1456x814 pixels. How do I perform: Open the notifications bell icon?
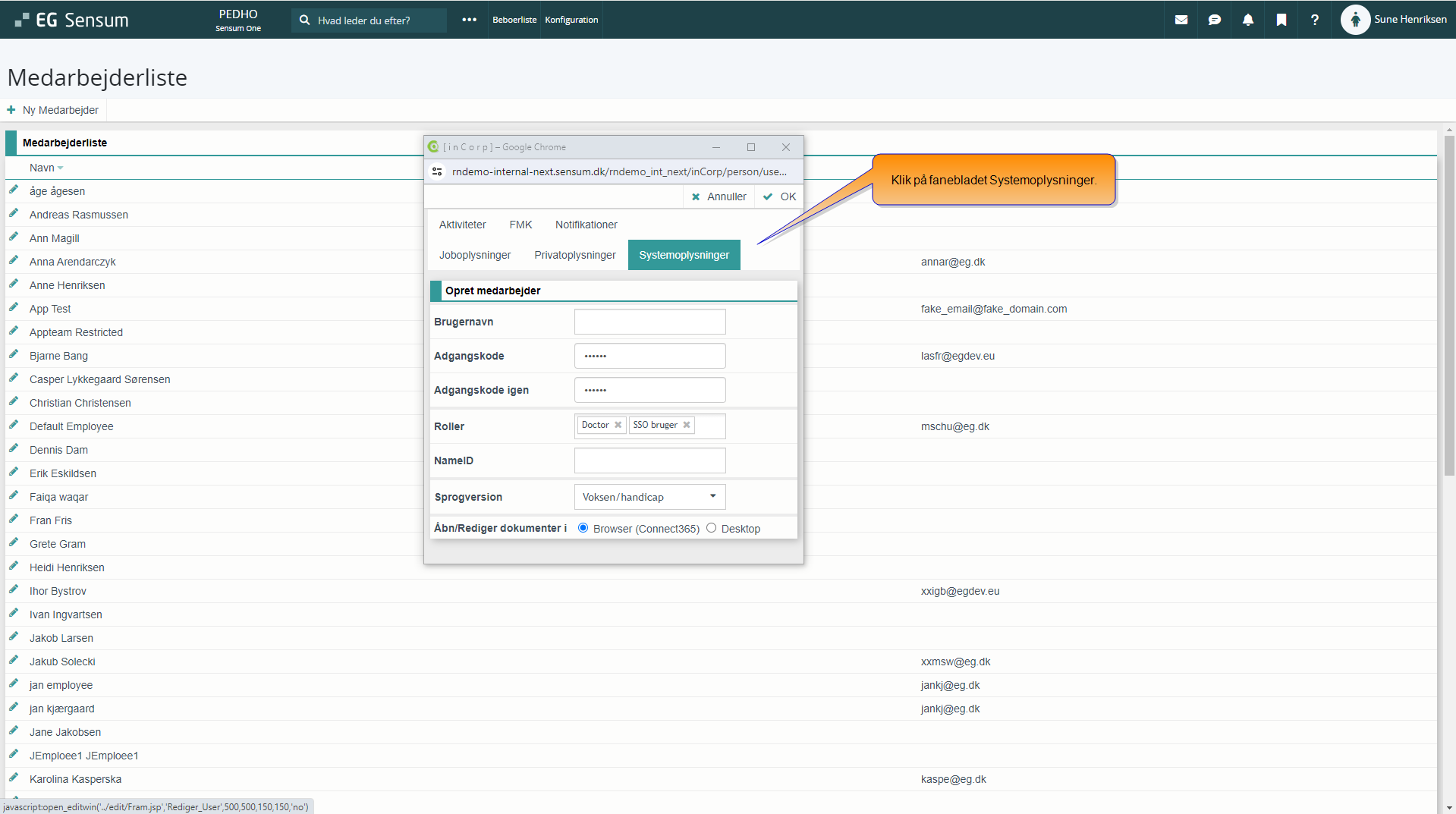point(1247,20)
